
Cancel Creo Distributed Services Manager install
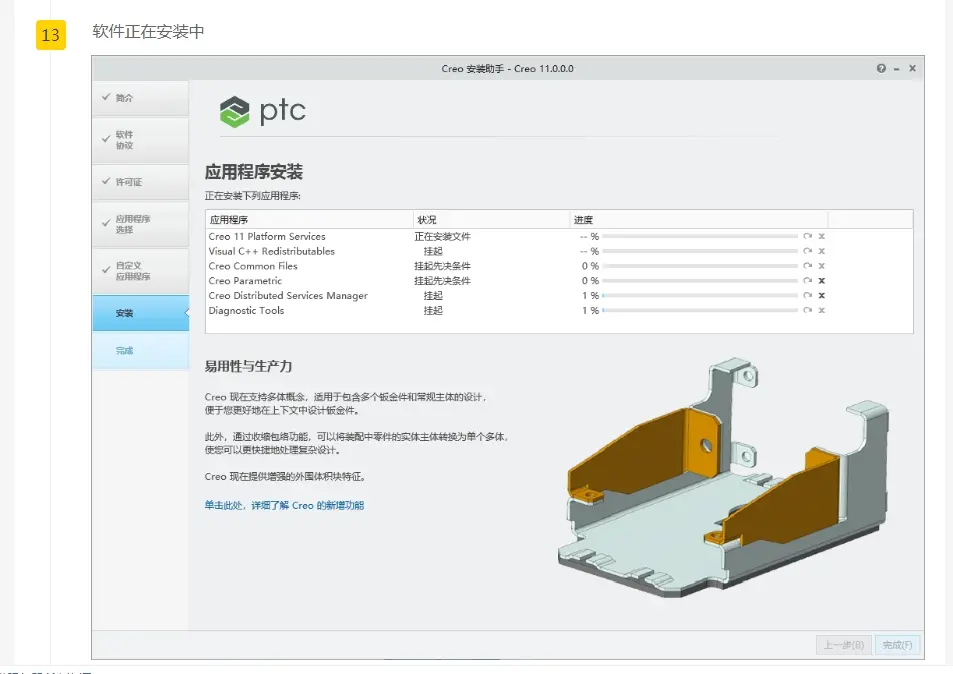point(821,295)
